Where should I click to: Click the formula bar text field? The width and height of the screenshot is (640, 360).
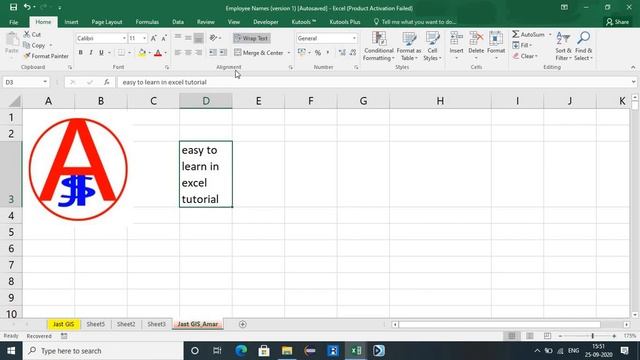click(373, 82)
